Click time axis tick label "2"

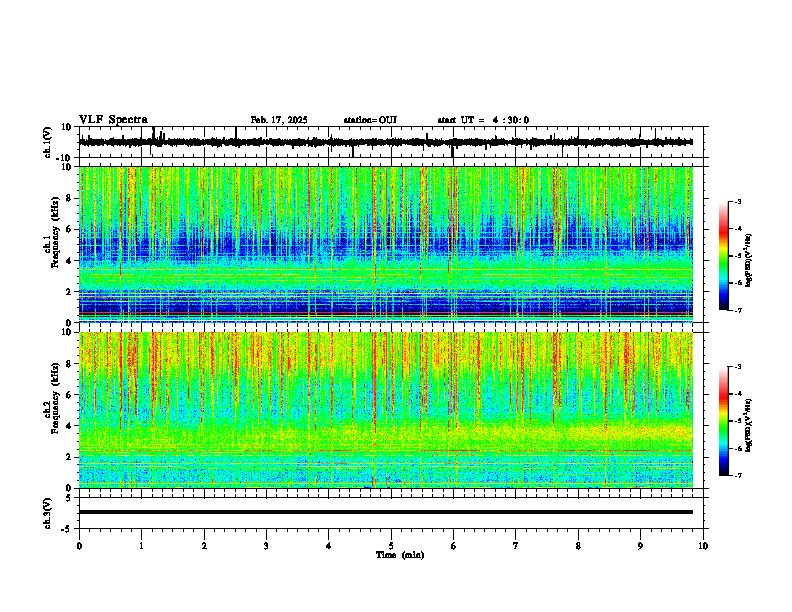pos(204,546)
